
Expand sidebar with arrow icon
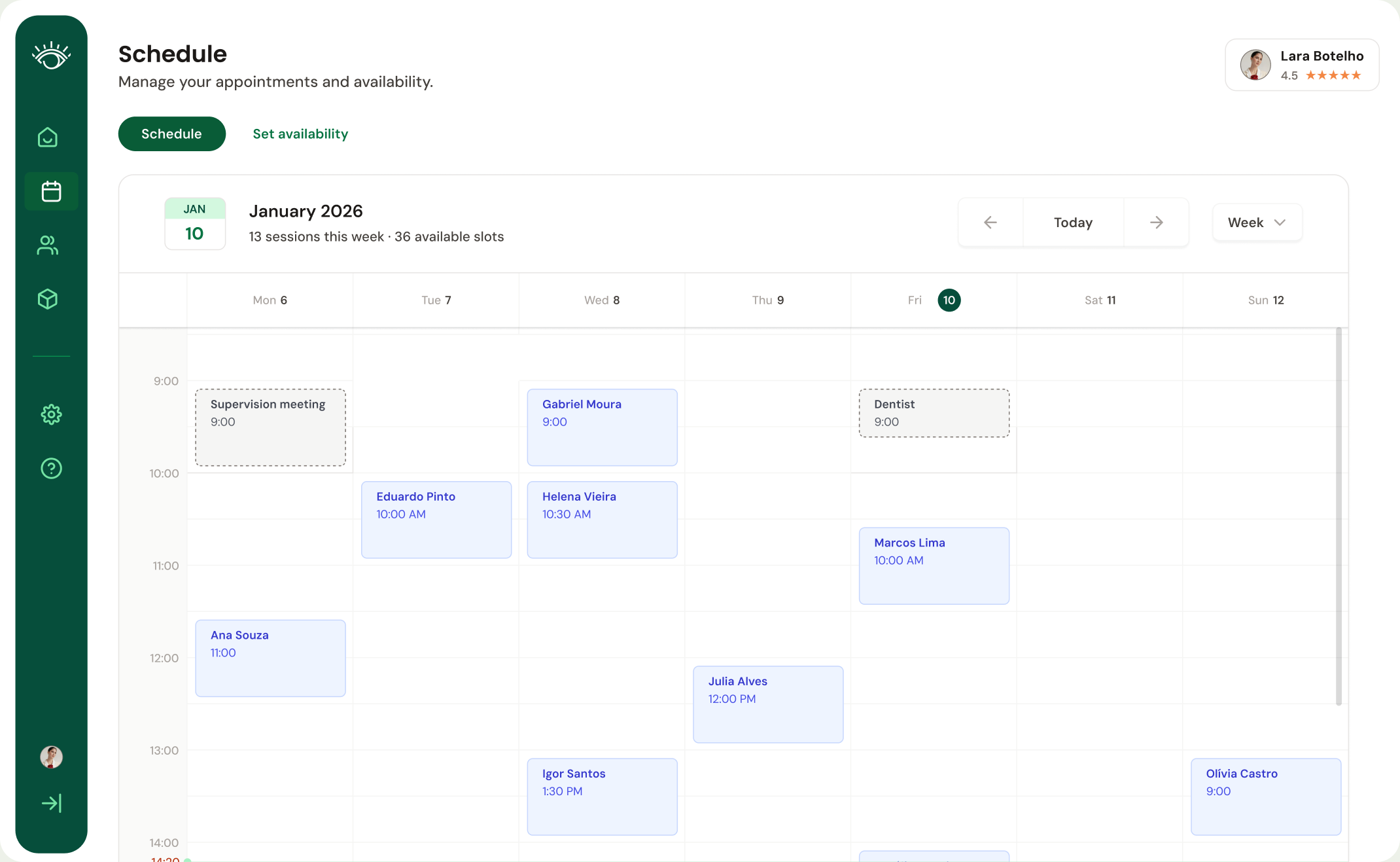[x=51, y=803]
